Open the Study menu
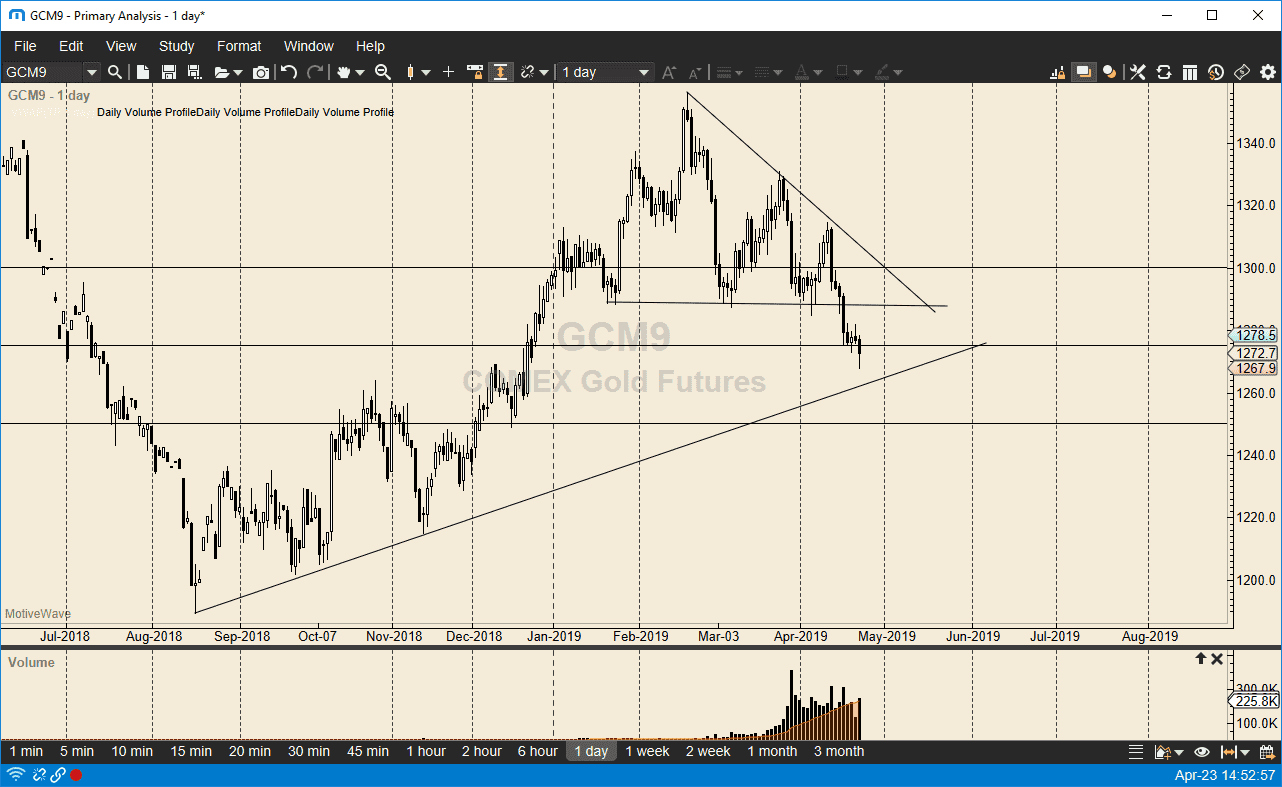Screen dimensions: 1282x787 pyautogui.click(x=176, y=46)
